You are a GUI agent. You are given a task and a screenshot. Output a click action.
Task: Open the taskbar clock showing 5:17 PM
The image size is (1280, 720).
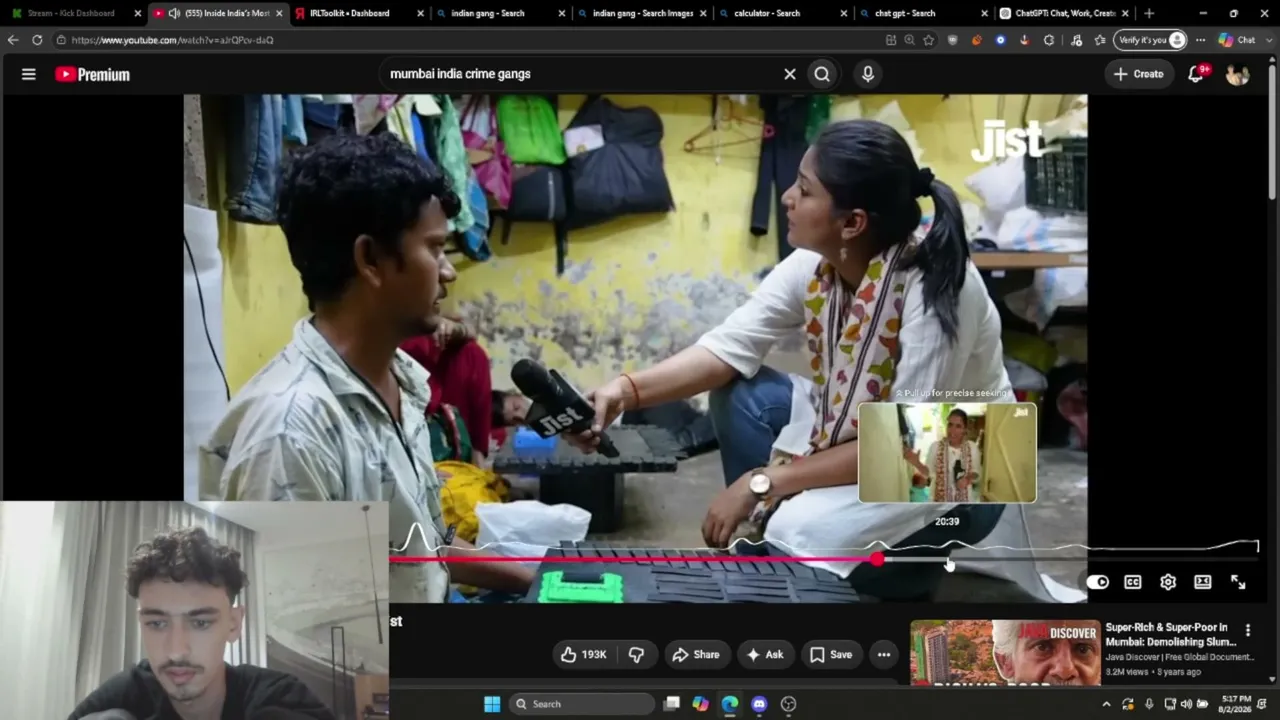[x=1236, y=704]
